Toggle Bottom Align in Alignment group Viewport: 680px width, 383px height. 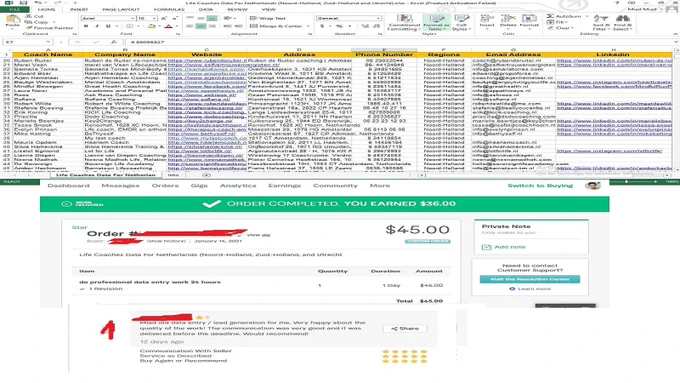coord(212,19)
